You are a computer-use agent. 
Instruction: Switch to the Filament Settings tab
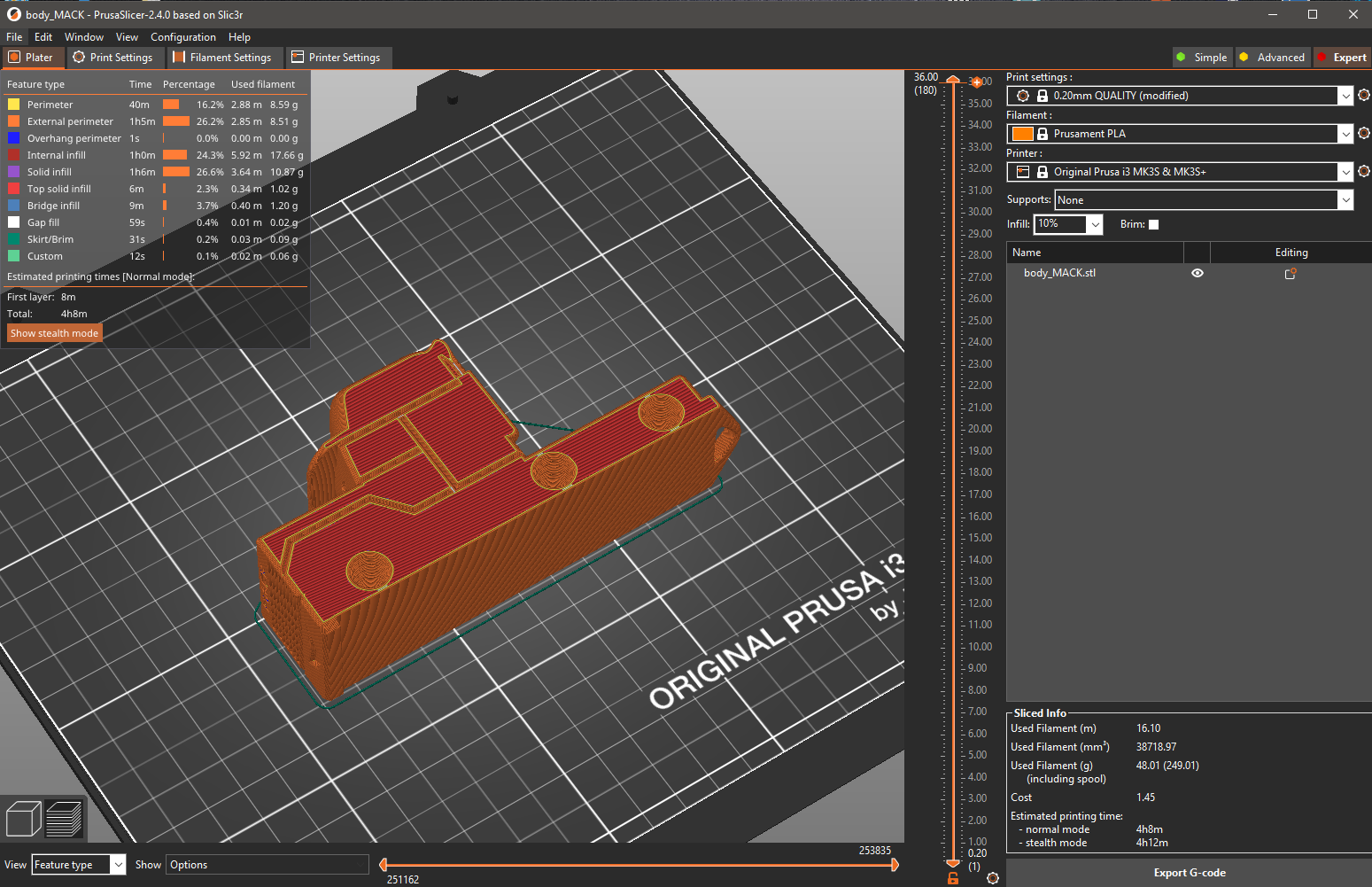(224, 58)
